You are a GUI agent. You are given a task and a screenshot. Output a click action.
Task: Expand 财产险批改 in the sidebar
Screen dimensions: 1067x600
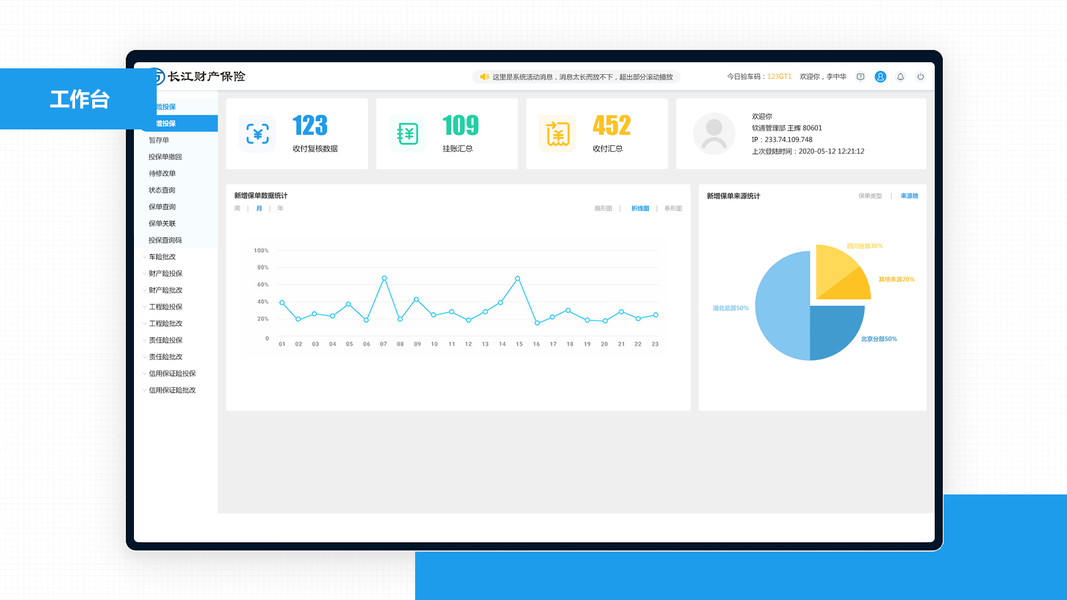point(165,290)
